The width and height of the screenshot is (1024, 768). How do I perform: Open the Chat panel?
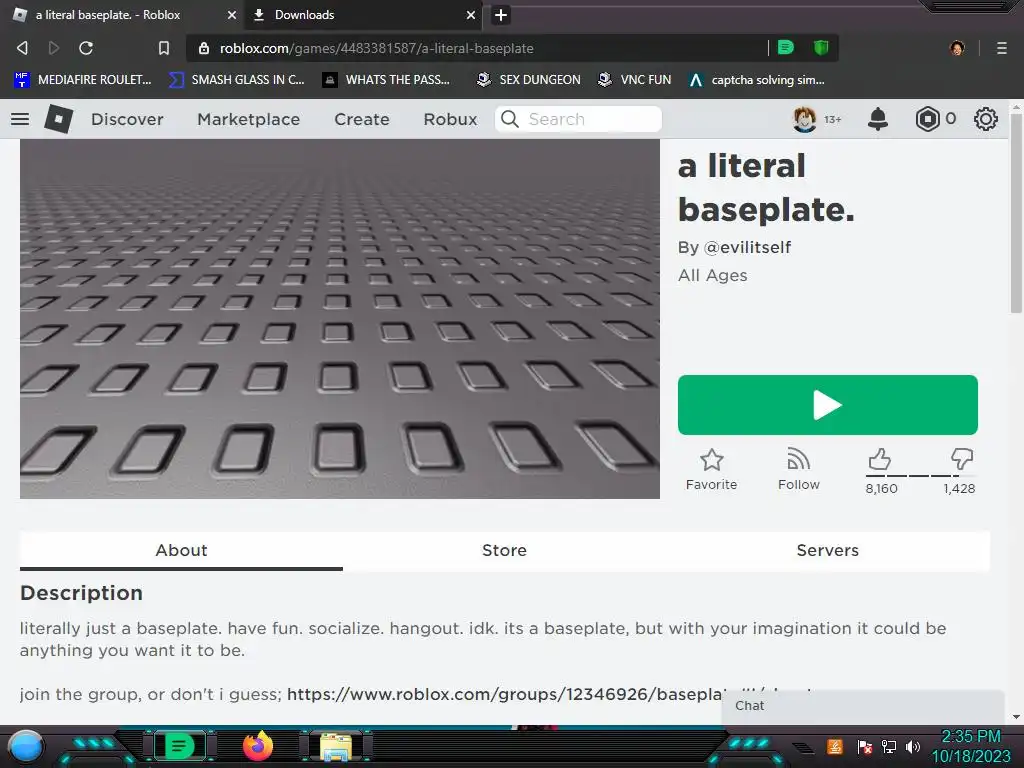click(862, 706)
